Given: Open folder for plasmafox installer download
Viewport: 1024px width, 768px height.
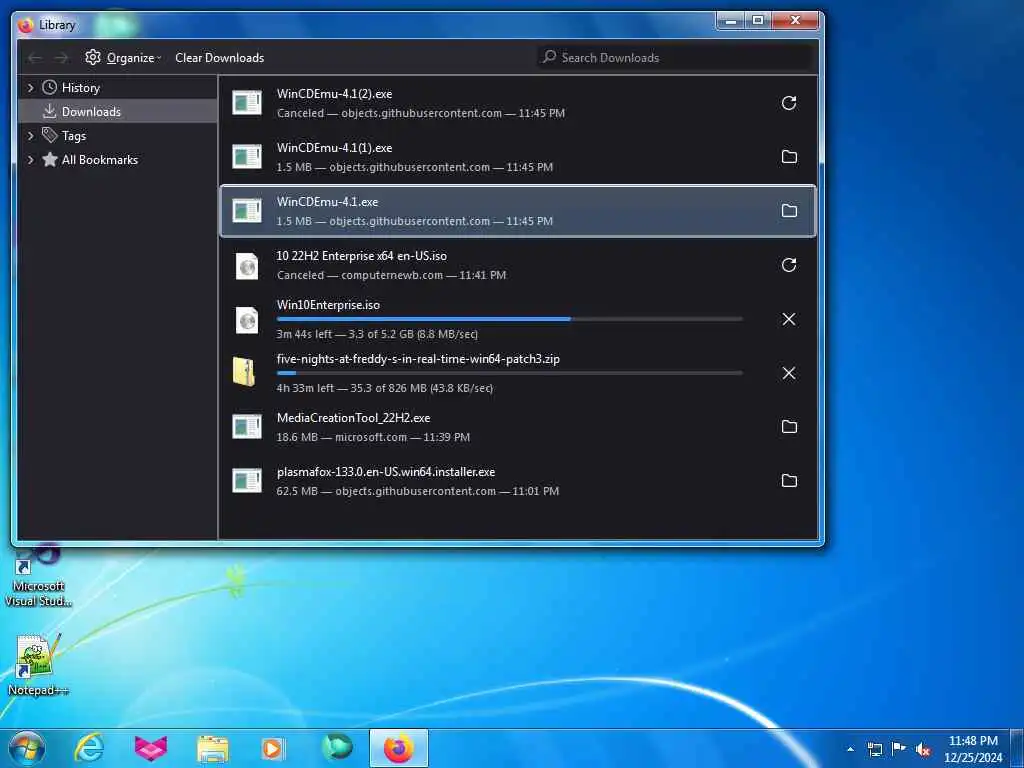Looking at the screenshot, I should (789, 481).
